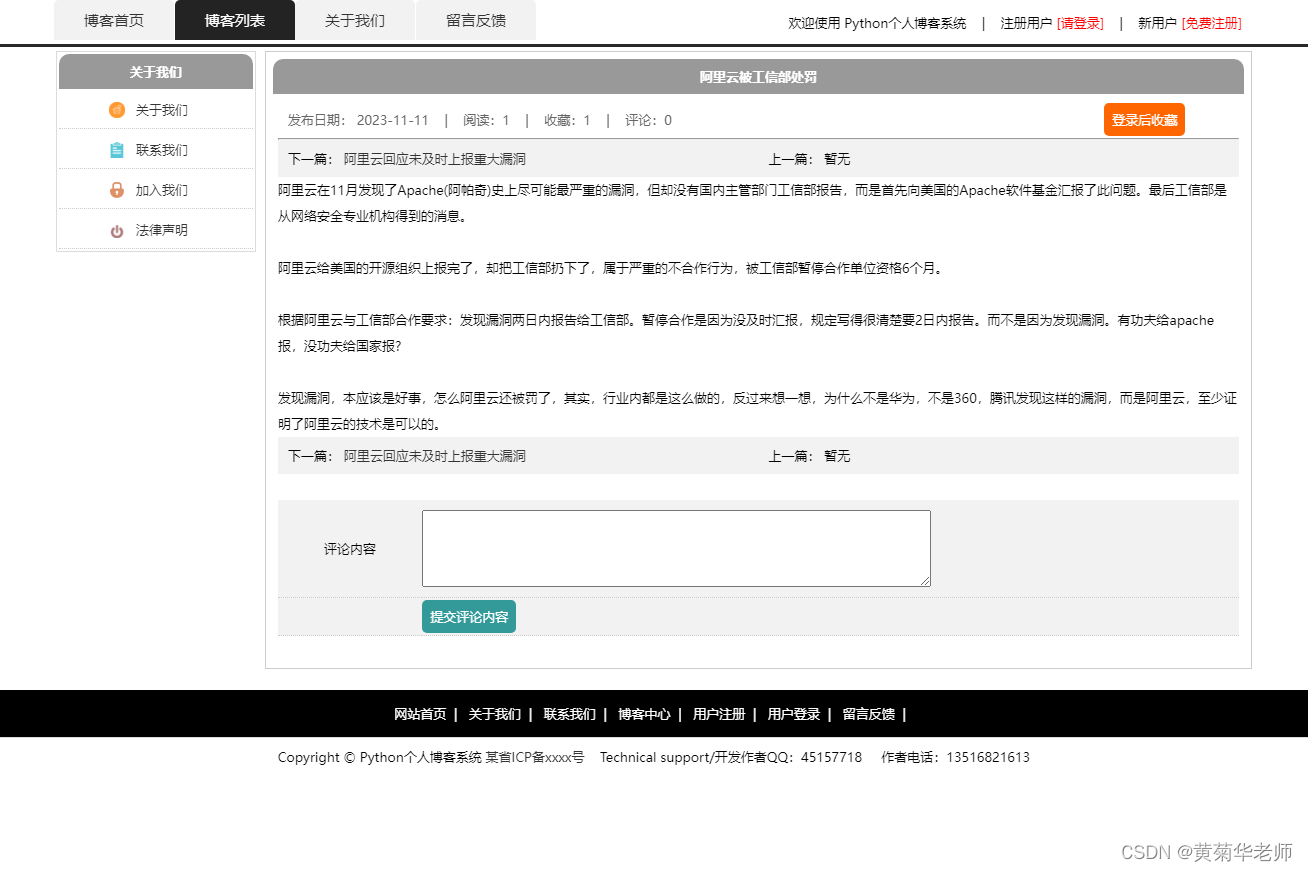Click 用户登录 in the footer
The image size is (1308, 872).
(794, 714)
